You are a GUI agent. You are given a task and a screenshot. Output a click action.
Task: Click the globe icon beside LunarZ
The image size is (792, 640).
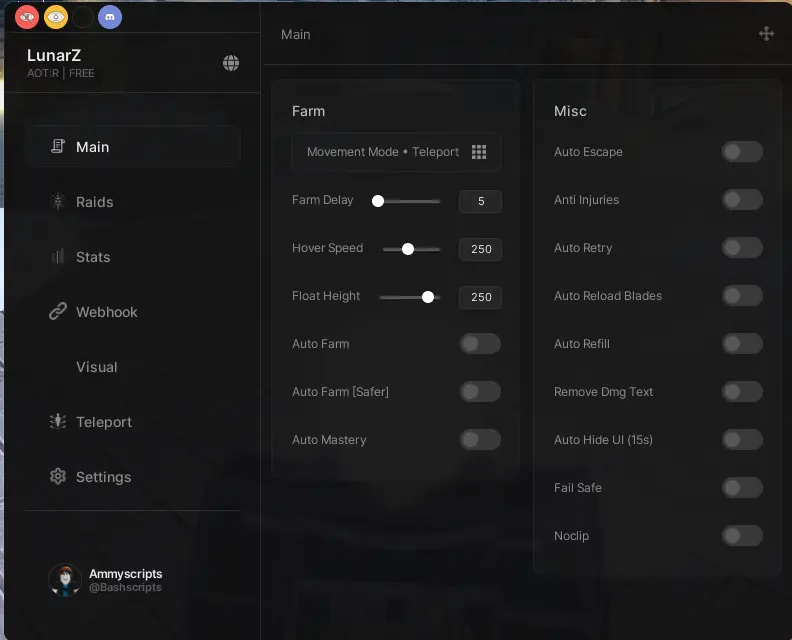[x=231, y=63]
